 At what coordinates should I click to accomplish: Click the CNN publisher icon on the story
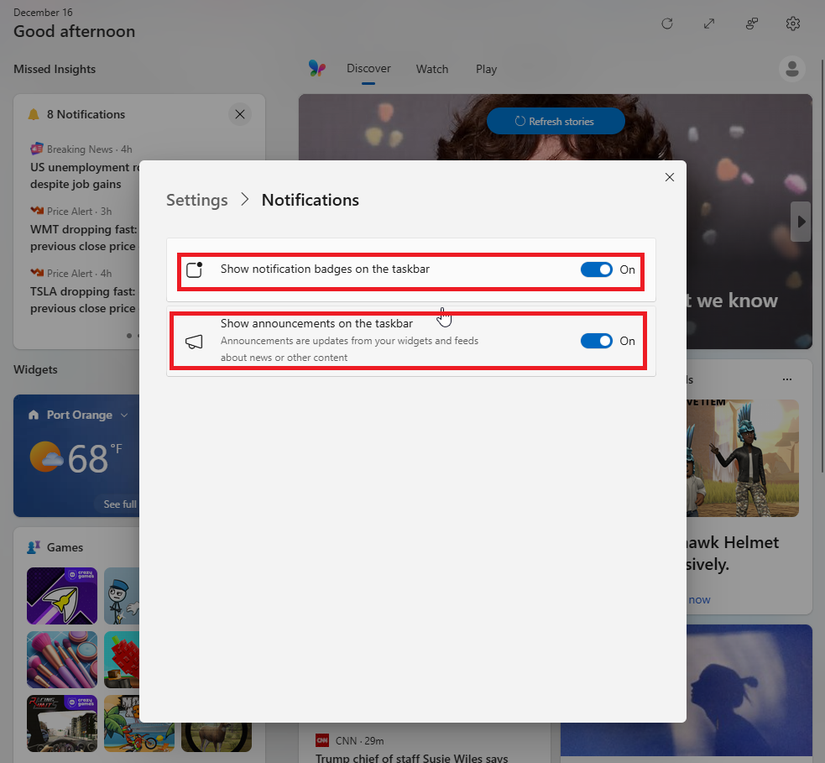[322, 740]
